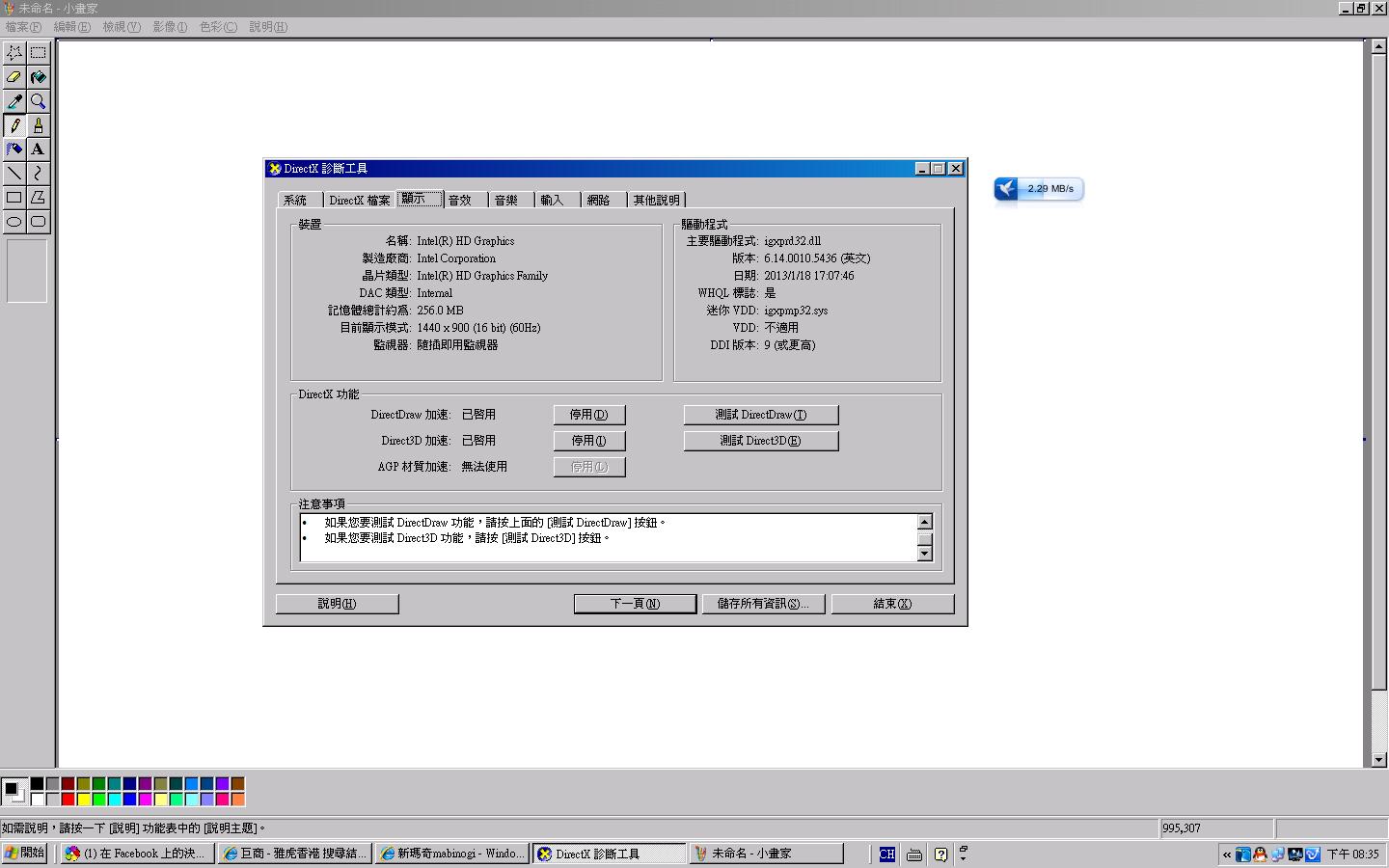Choose the red color swatch in palette
The image size is (1389, 868).
point(68,799)
